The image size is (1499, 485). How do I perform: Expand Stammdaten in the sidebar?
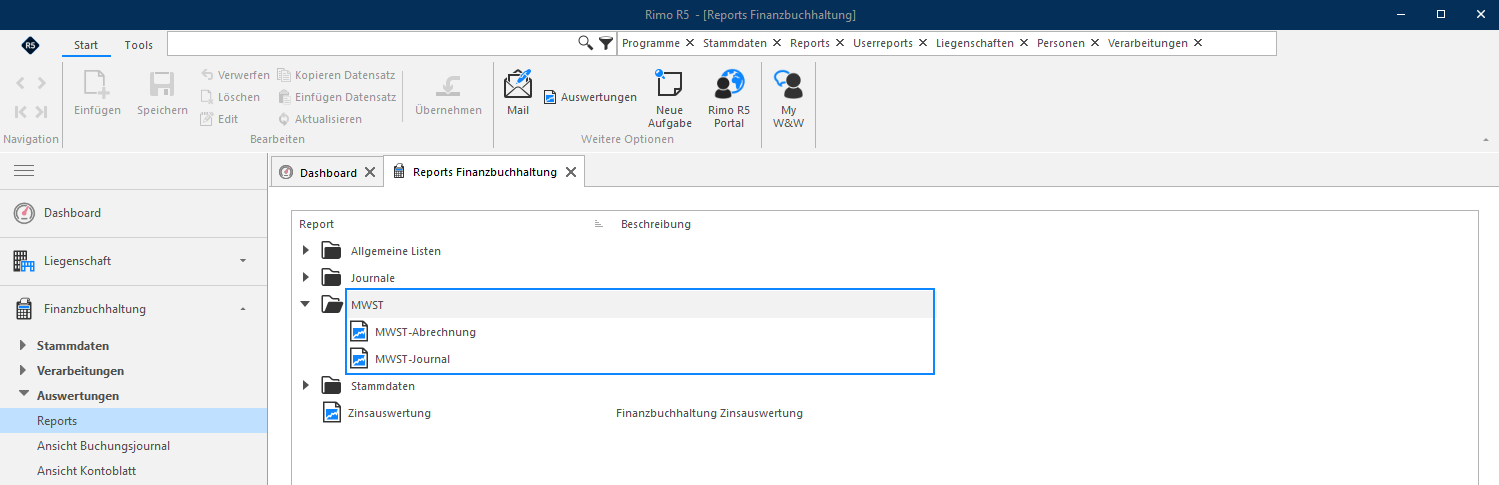click(x=23, y=345)
